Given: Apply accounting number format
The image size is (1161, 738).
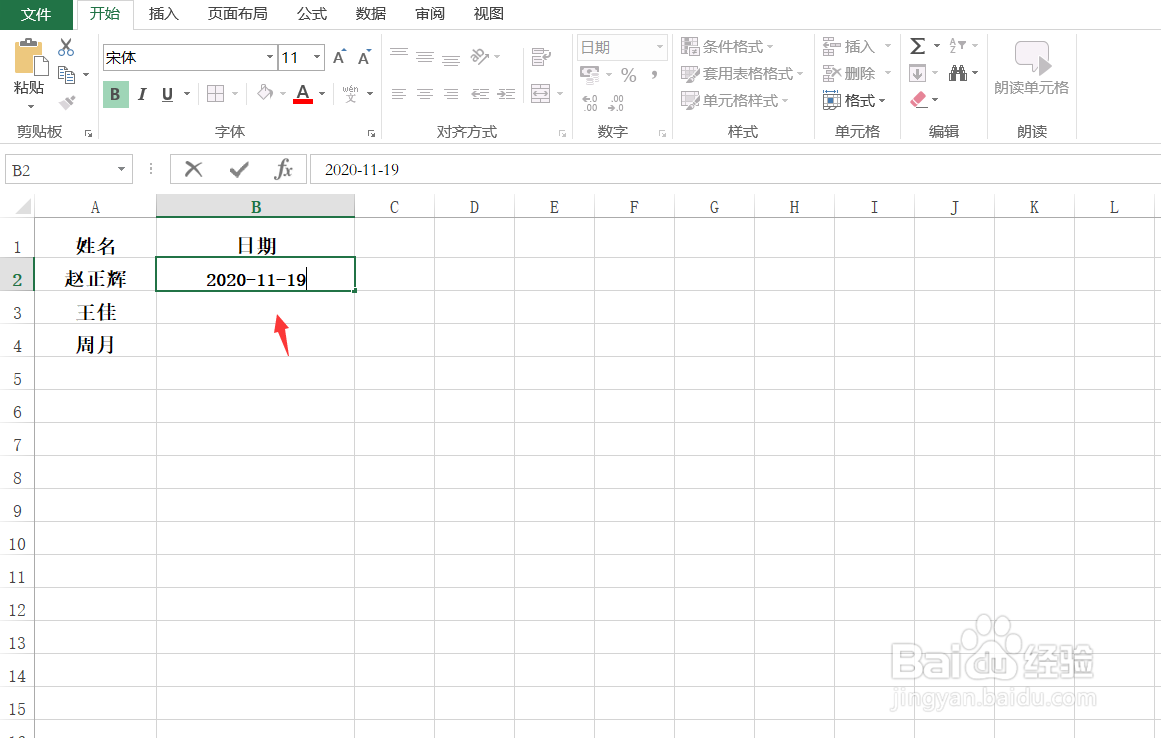Looking at the screenshot, I should click(590, 74).
